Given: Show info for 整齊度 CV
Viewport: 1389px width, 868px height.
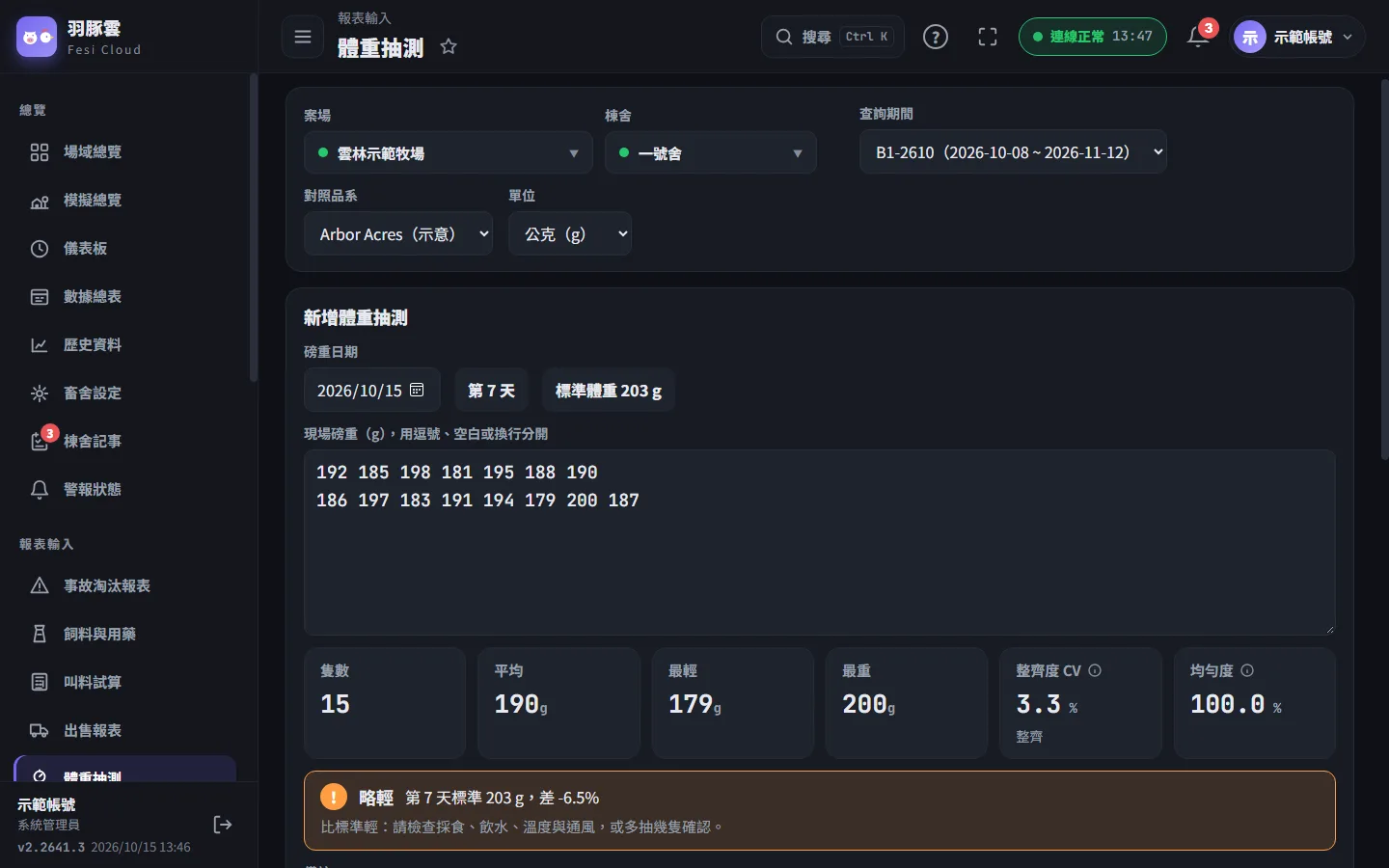Looking at the screenshot, I should point(1095,670).
